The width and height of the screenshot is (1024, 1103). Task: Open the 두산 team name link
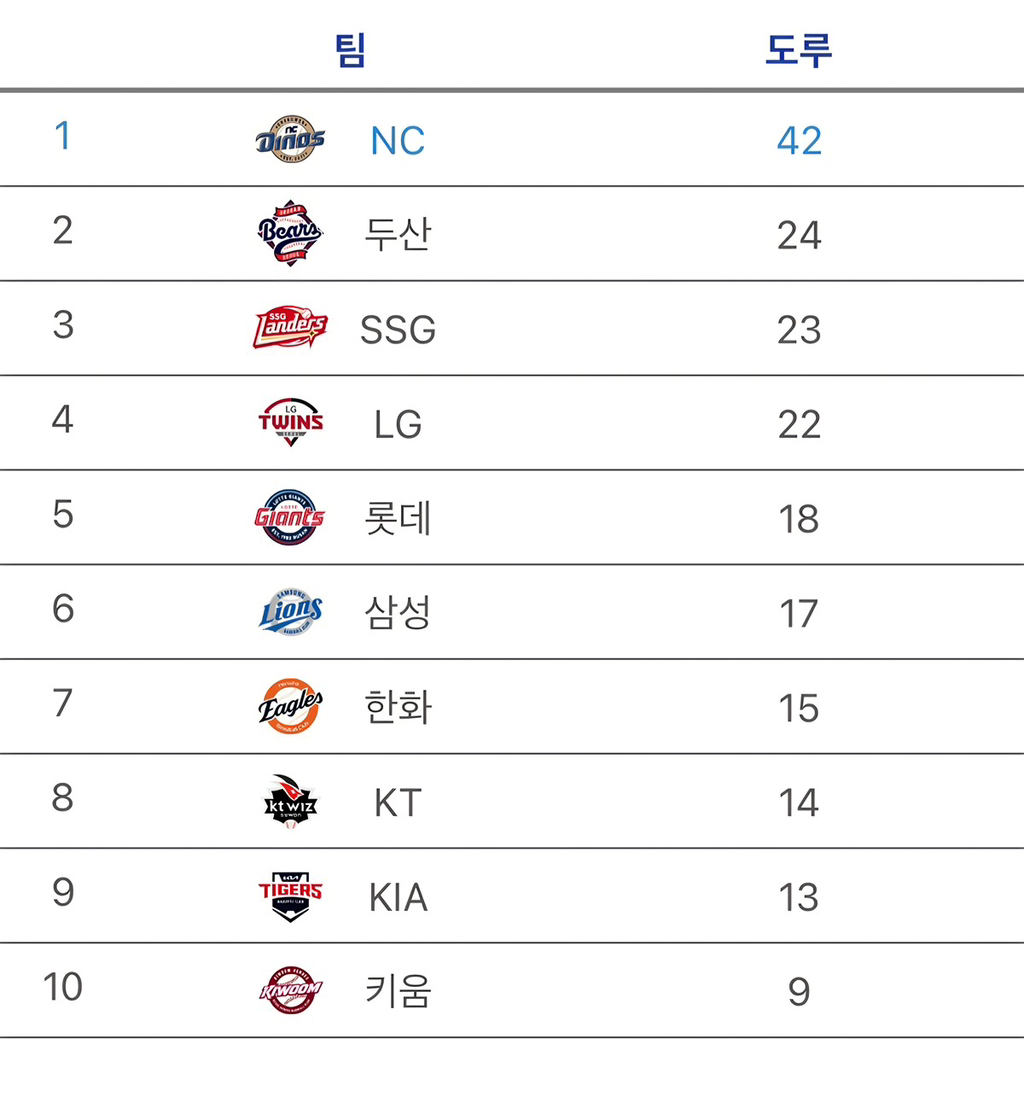[x=397, y=234]
